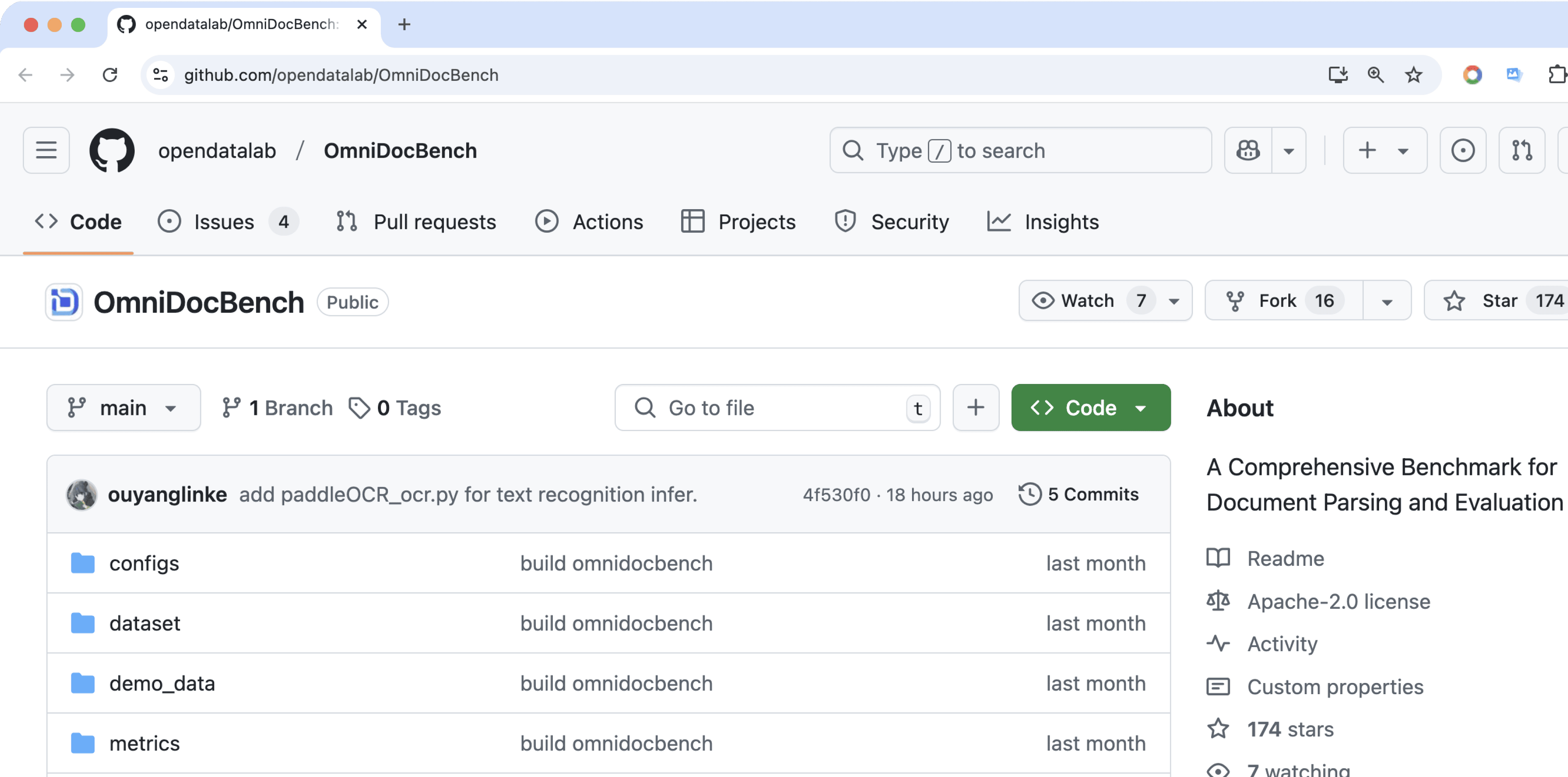Screen dimensions: 1568x777
Task: Click the GitHub Octocat logo
Action: (112, 150)
